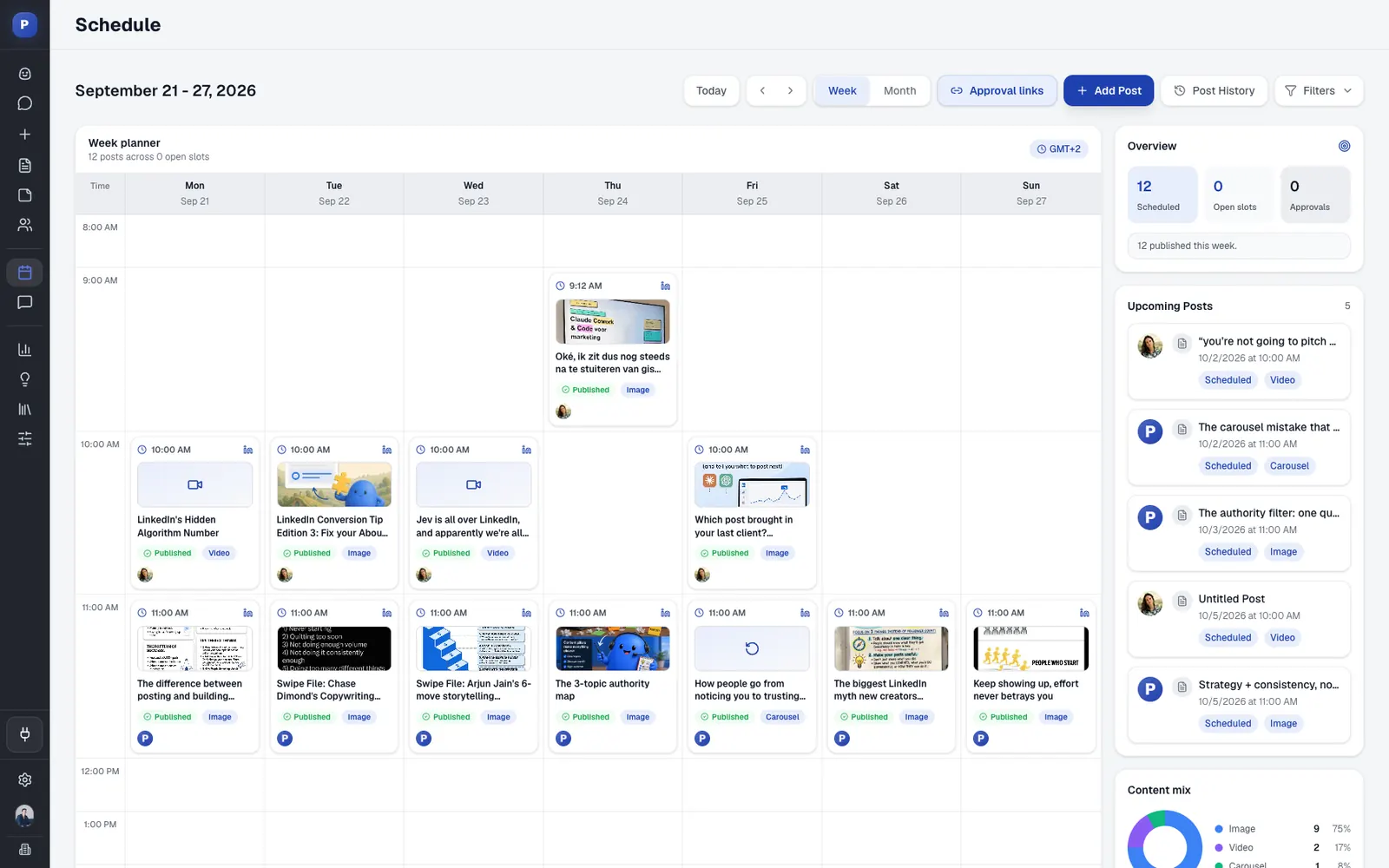The image size is (1389, 868).
Task: Click the target icon in Overview panel
Action: [x=1344, y=146]
